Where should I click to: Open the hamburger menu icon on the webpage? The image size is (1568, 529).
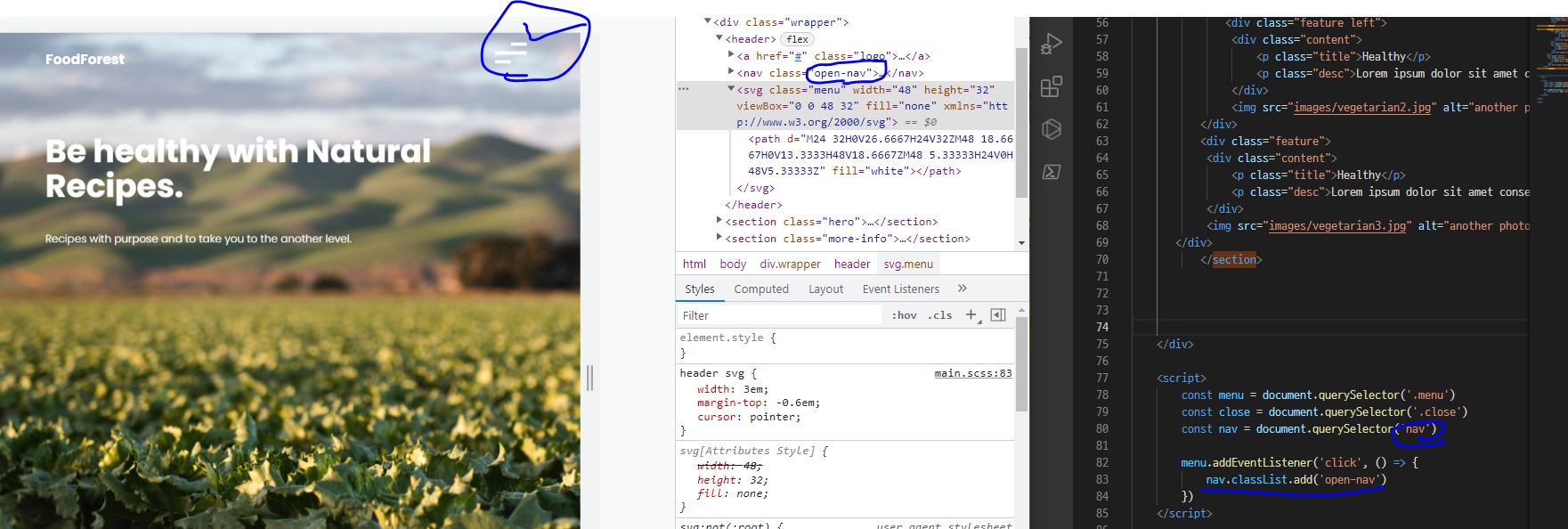[x=511, y=54]
